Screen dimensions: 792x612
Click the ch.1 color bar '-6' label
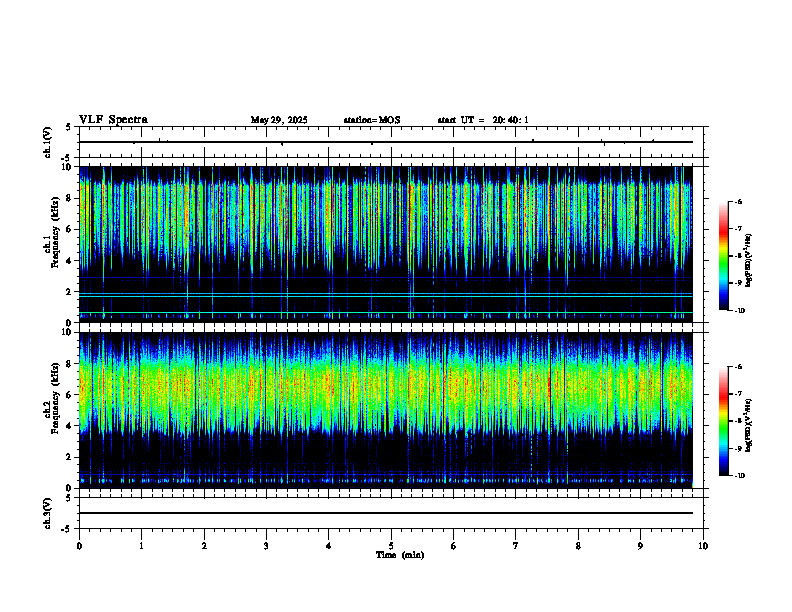tap(738, 201)
